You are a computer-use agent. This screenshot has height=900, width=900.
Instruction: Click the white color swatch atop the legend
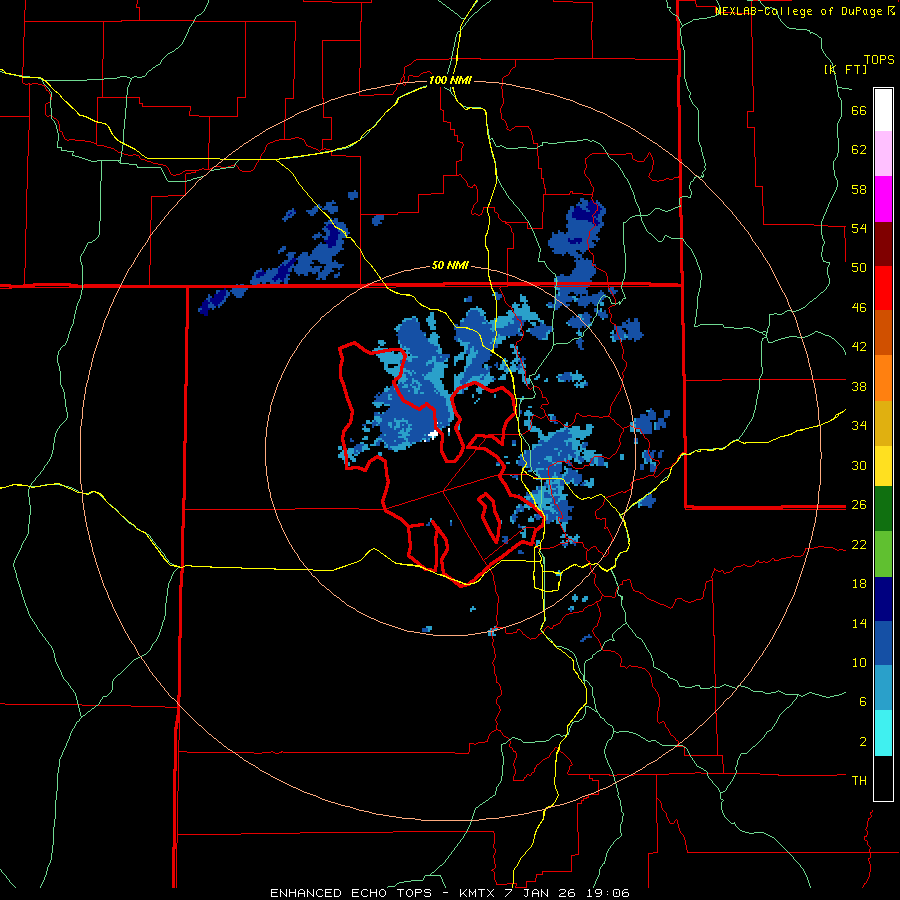pos(883,110)
